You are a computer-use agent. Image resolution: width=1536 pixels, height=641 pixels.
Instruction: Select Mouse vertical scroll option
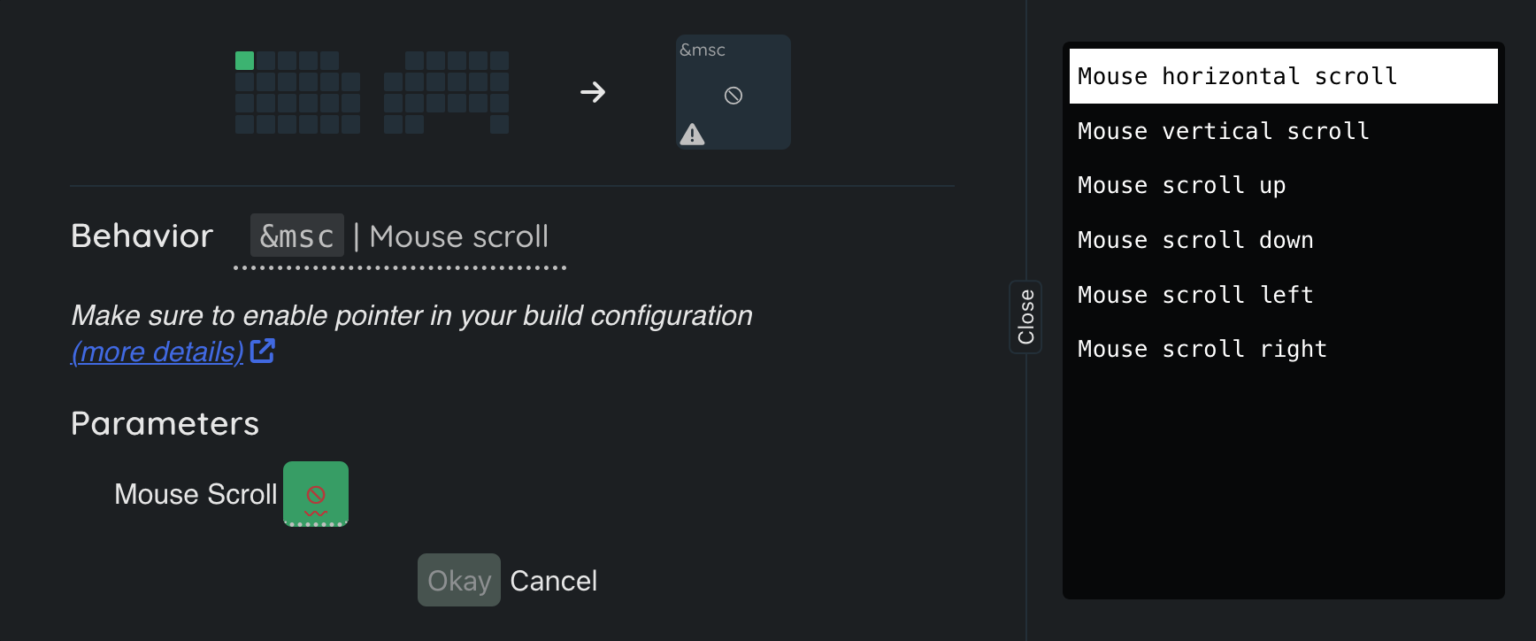click(x=1223, y=131)
